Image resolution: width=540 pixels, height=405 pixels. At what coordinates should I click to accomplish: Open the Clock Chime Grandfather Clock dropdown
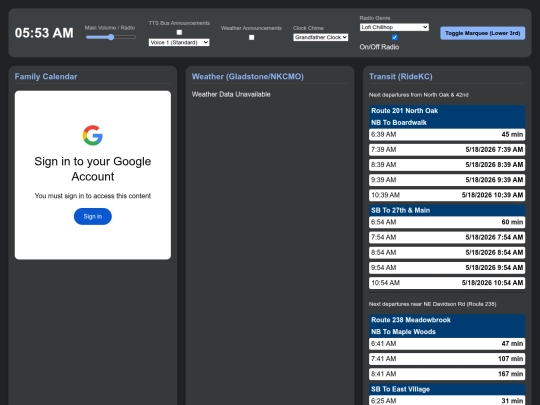[321, 37]
